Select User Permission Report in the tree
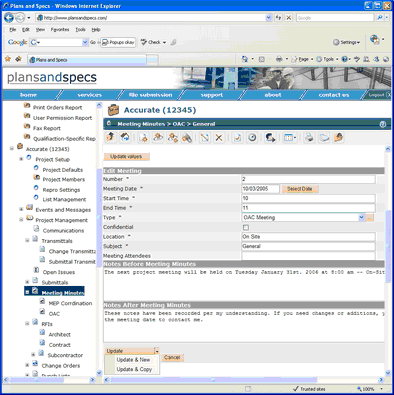The width and height of the screenshot is (394, 395). point(62,118)
